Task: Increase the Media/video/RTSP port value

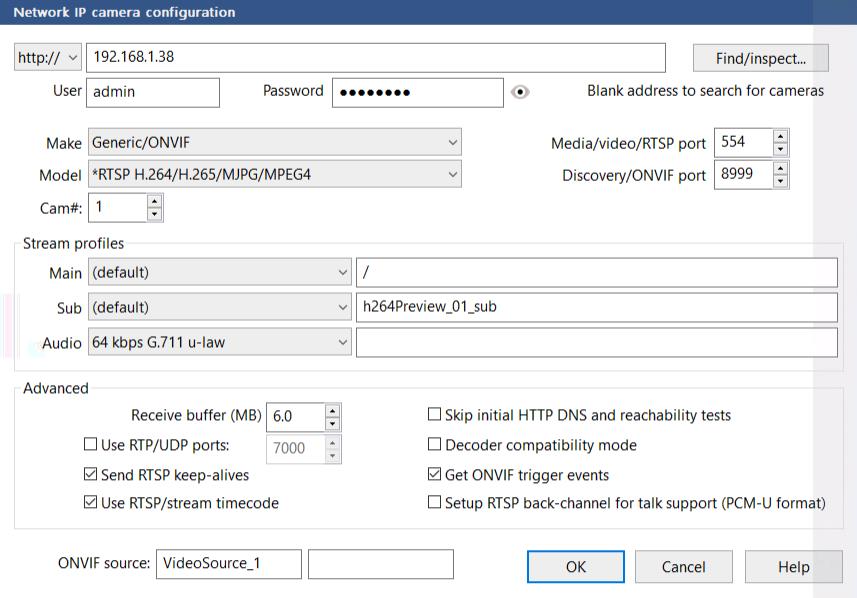Action: (781, 136)
